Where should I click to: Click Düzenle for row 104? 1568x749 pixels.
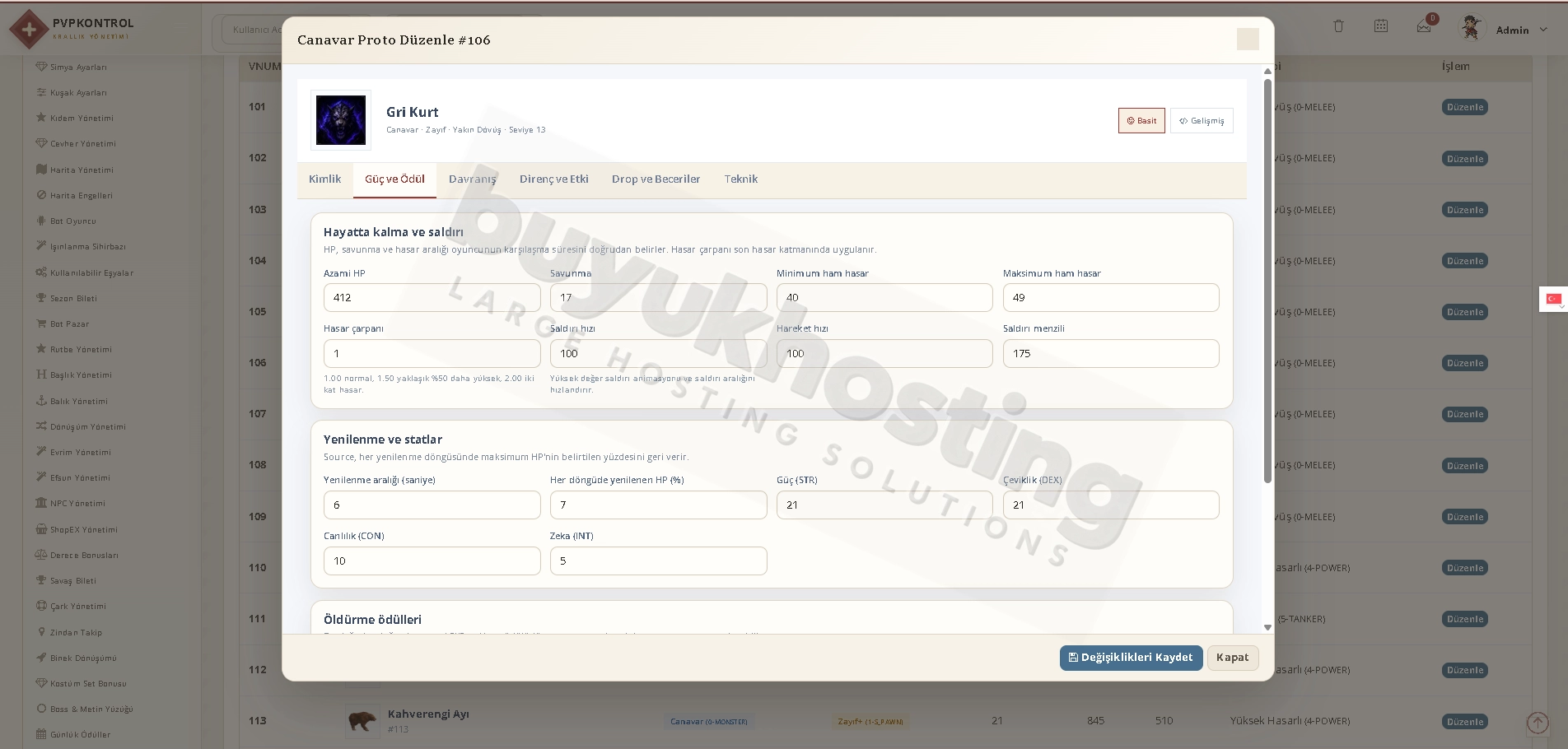[1465, 261]
